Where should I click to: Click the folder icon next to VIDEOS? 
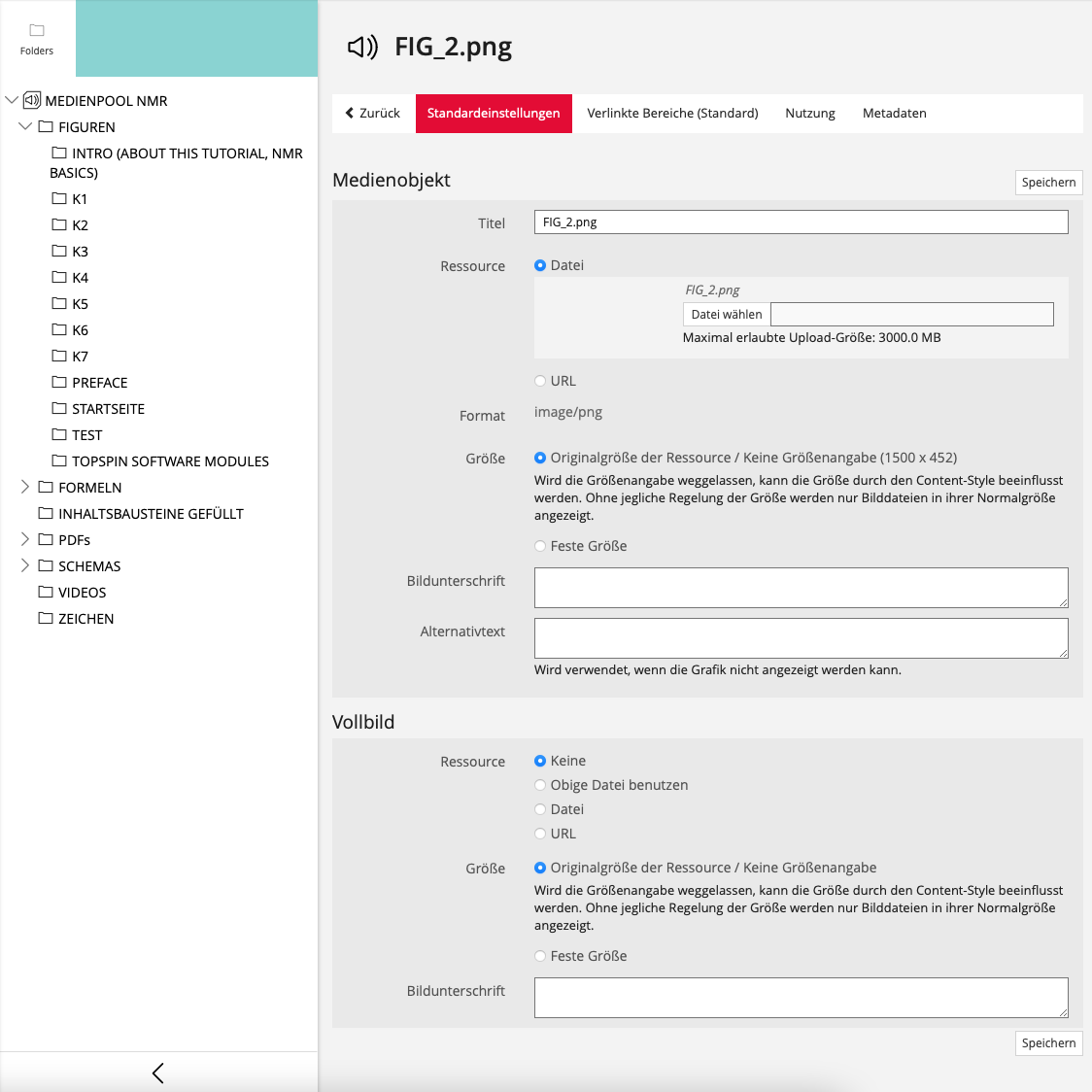point(46,592)
